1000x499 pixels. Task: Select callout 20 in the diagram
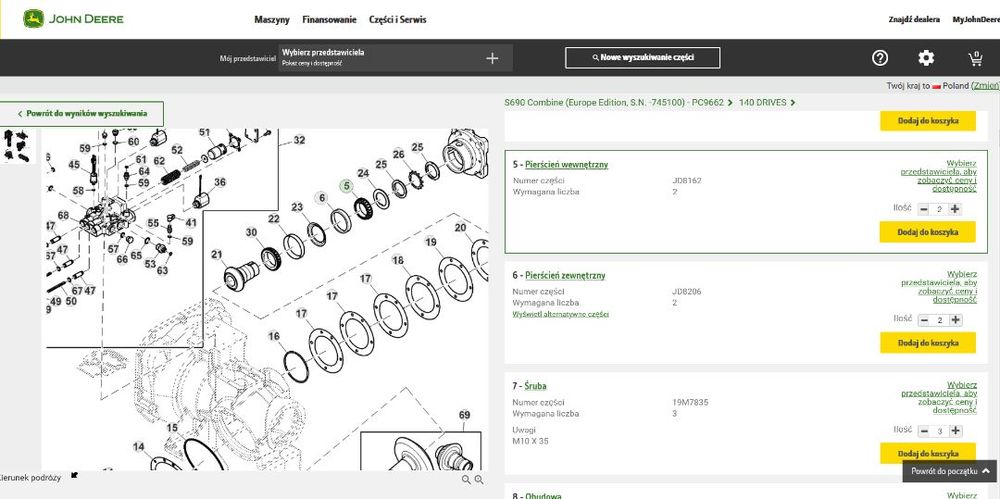(x=460, y=227)
